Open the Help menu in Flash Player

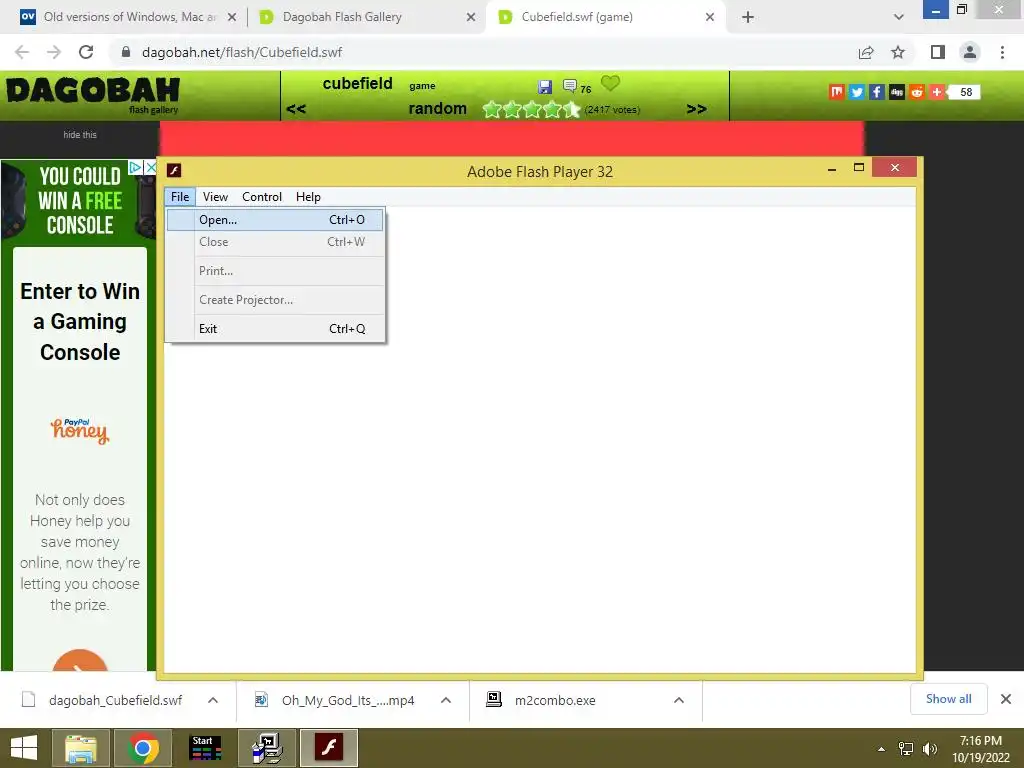308,197
